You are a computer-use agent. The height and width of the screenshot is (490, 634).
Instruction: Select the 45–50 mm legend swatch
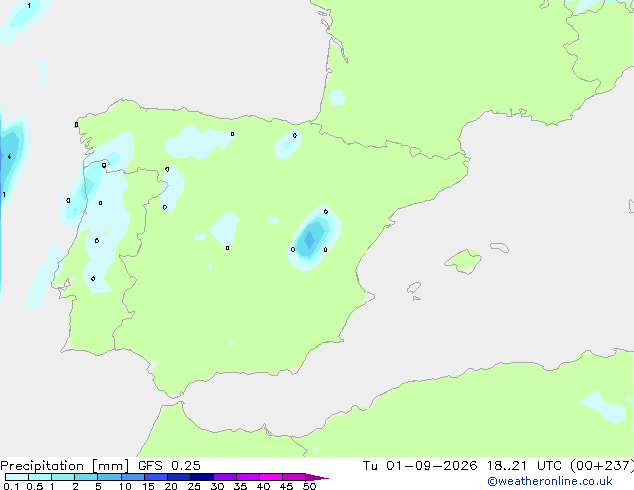[294, 477]
